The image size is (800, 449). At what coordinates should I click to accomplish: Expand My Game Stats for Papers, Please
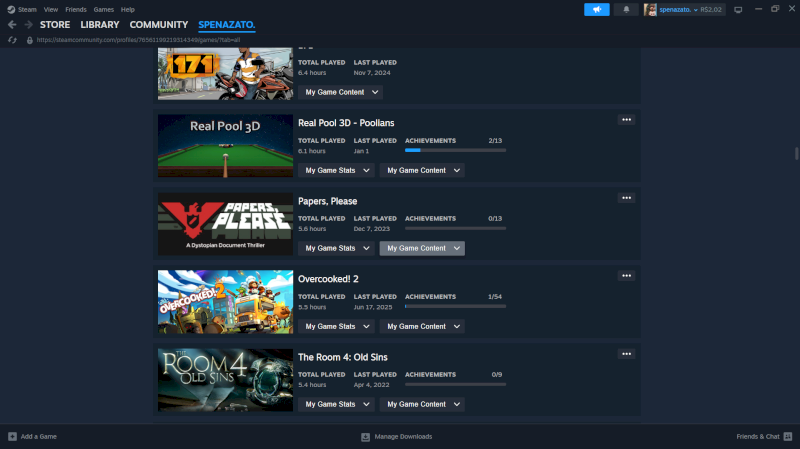pyautogui.click(x=336, y=248)
